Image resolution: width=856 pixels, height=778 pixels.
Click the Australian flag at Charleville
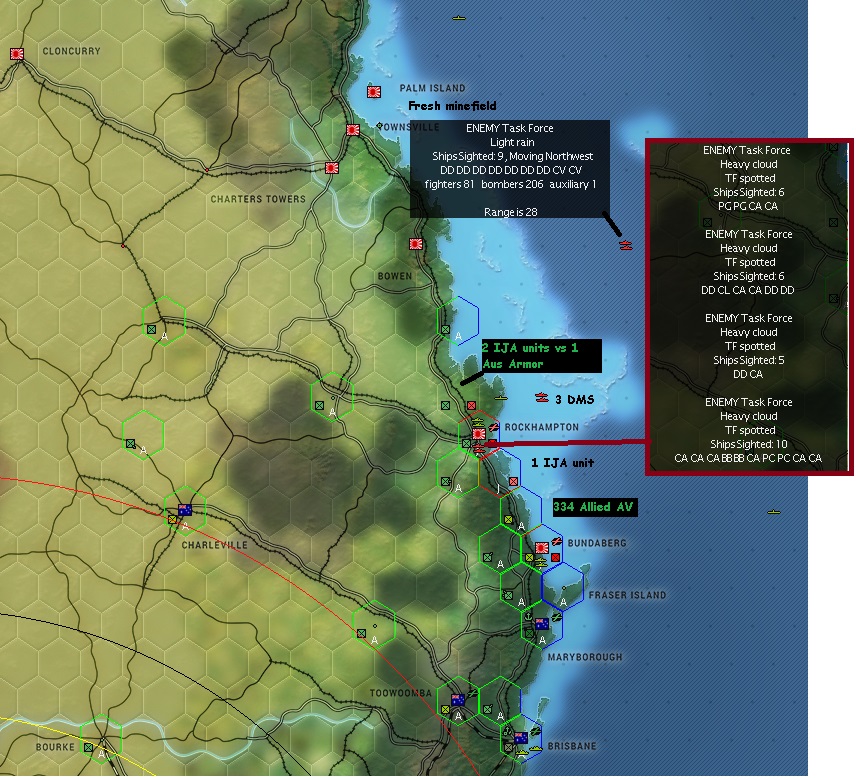click(x=185, y=509)
